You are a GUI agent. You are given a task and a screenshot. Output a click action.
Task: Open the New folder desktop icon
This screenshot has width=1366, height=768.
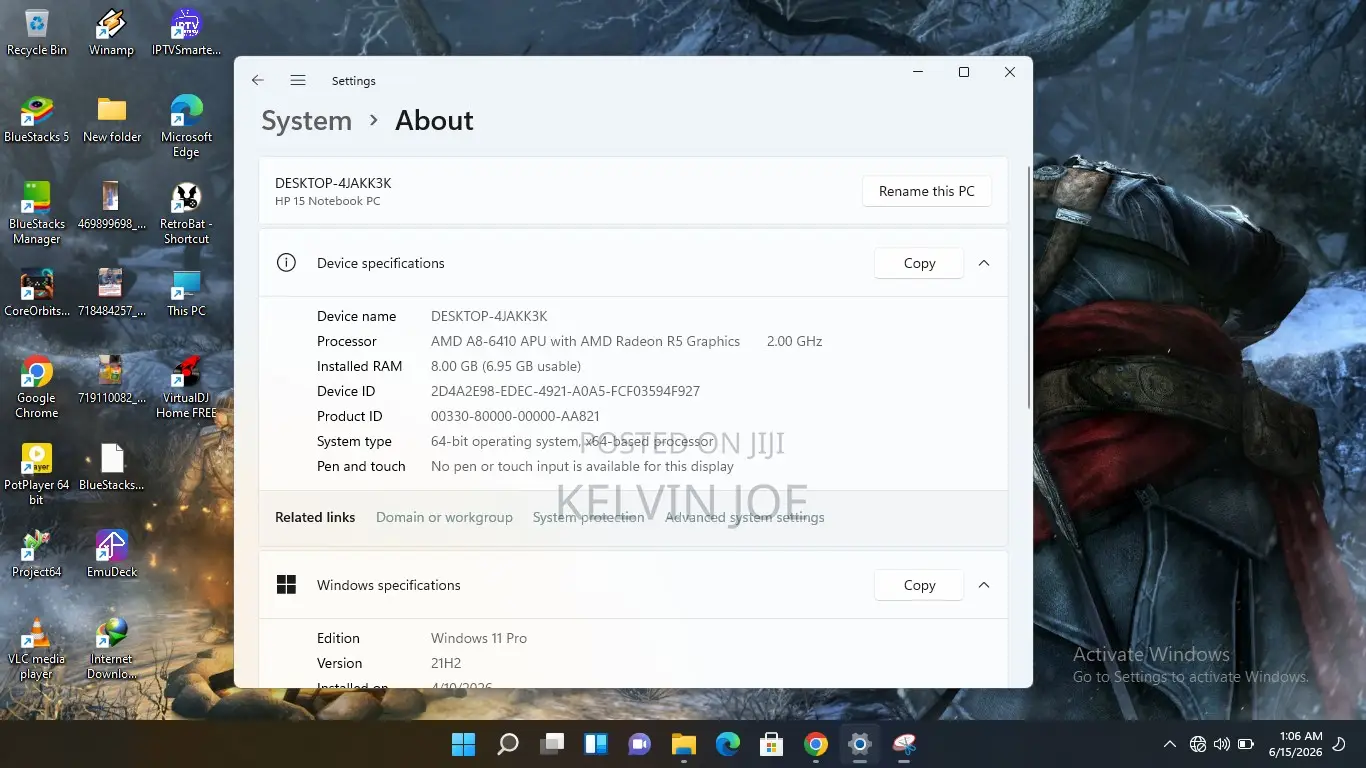click(x=112, y=120)
